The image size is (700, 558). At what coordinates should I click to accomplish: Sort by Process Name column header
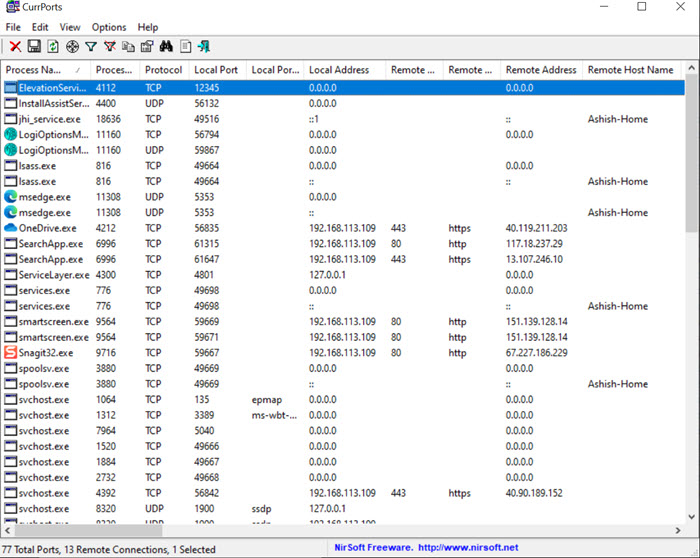pos(46,70)
